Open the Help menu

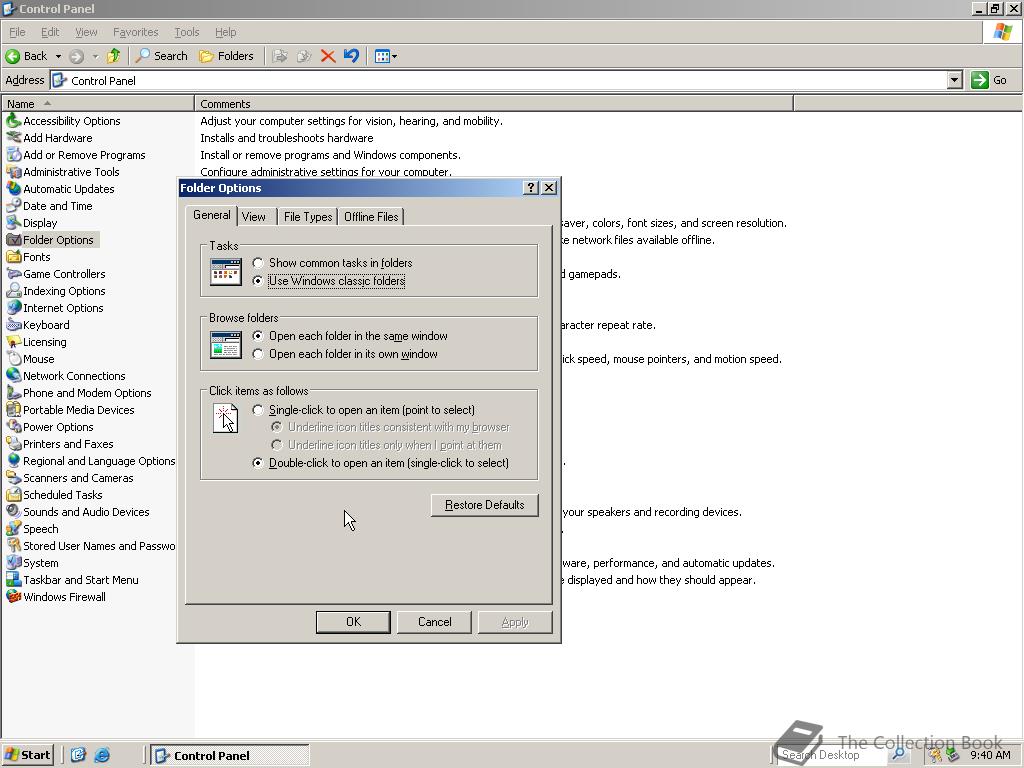[x=225, y=32]
